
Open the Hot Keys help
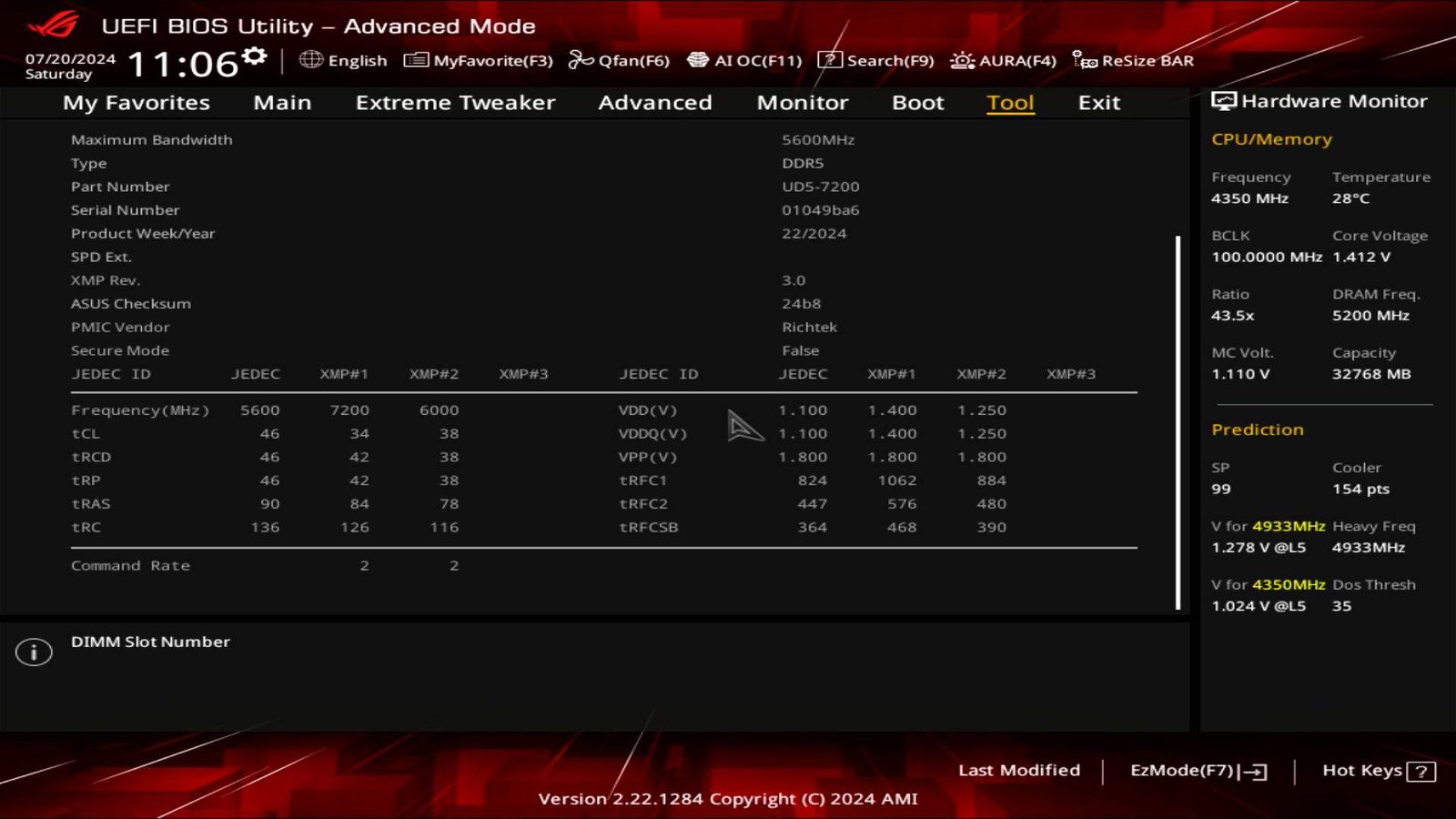[x=1378, y=771]
